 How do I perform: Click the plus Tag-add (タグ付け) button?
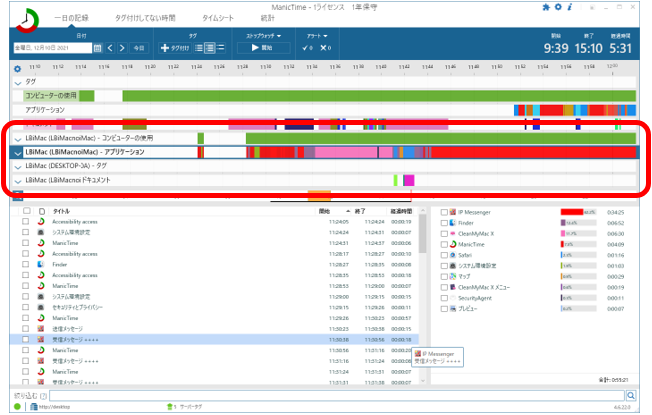coord(175,48)
